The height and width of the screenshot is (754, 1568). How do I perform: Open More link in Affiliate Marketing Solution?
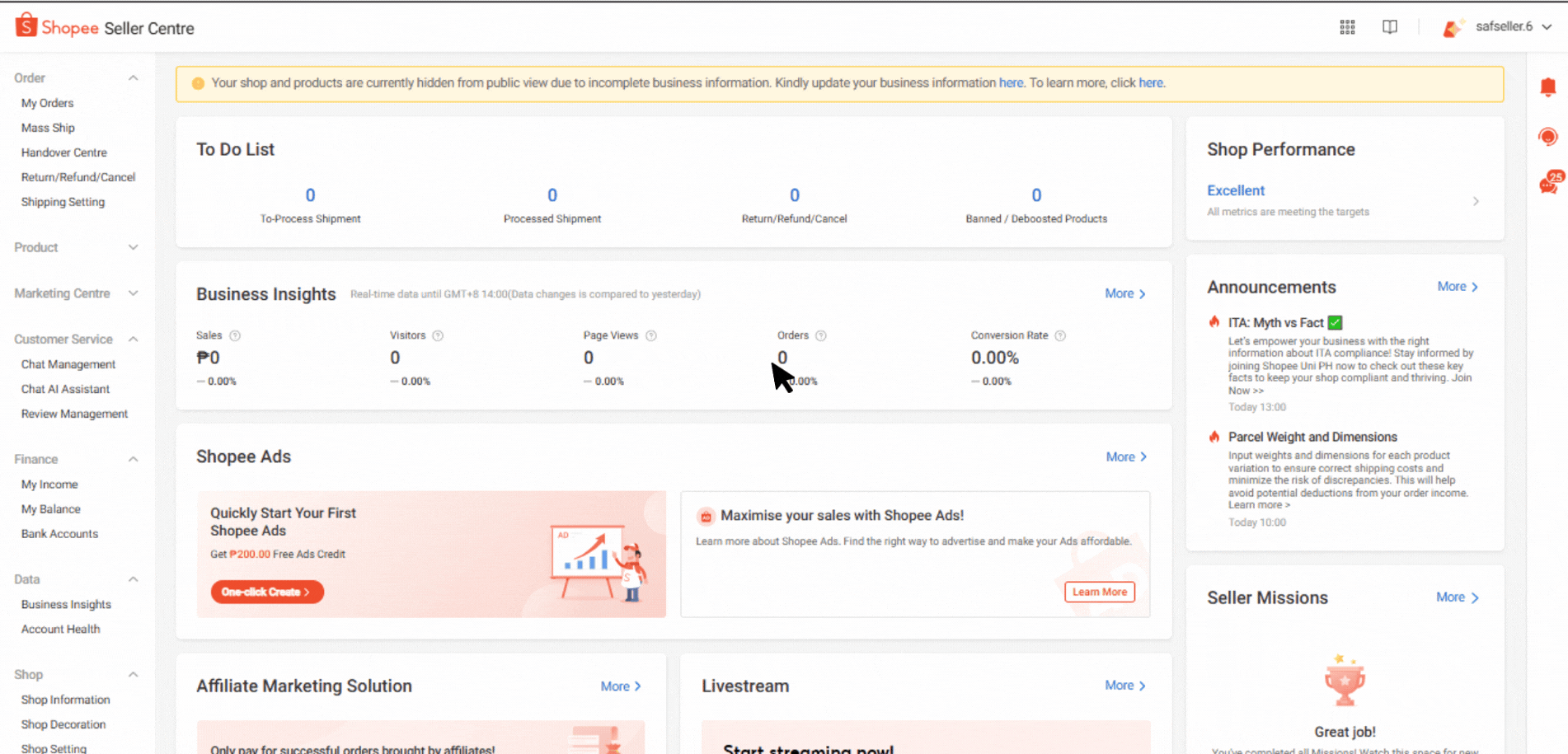(621, 686)
